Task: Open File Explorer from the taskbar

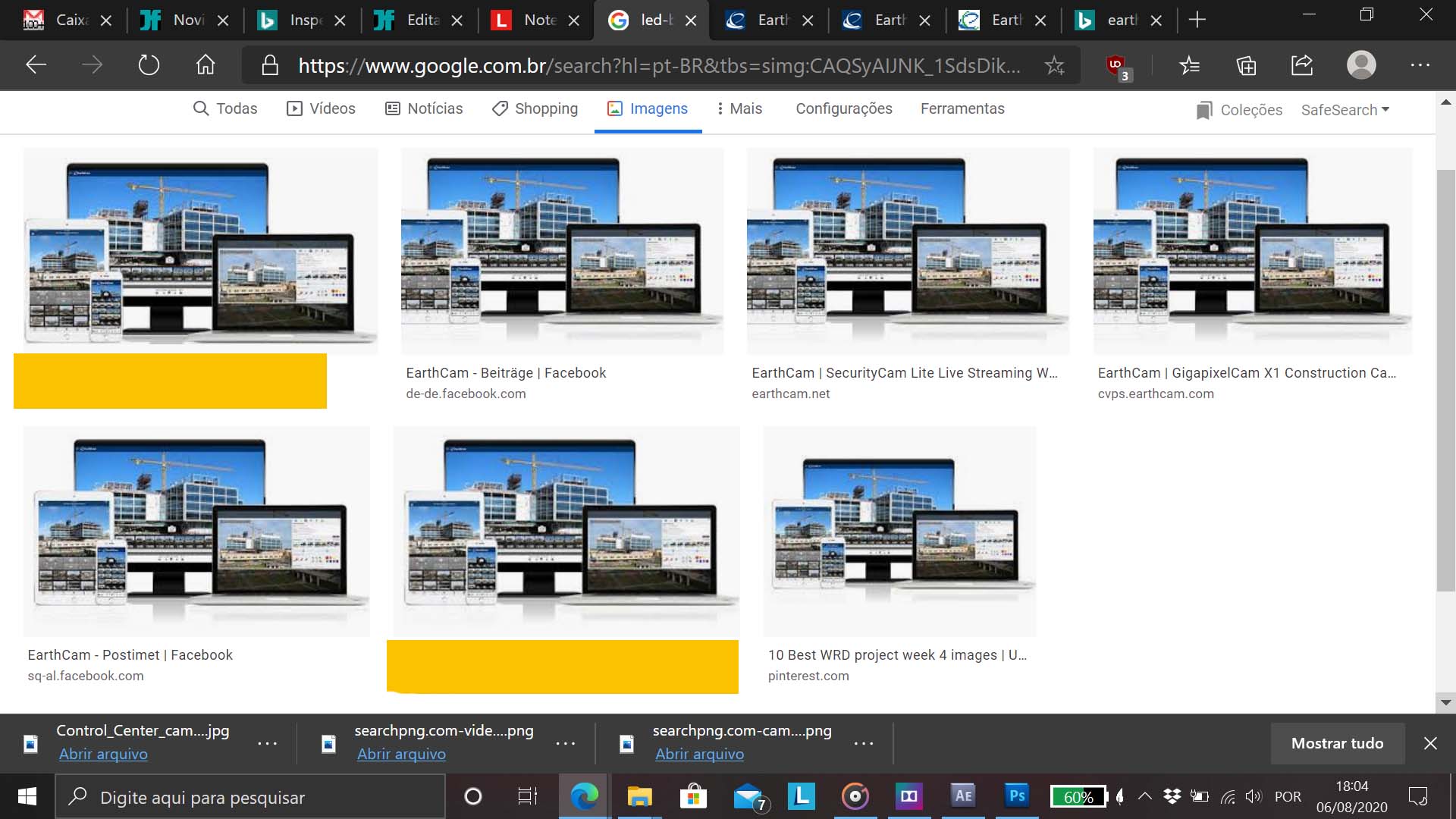Action: tap(639, 797)
